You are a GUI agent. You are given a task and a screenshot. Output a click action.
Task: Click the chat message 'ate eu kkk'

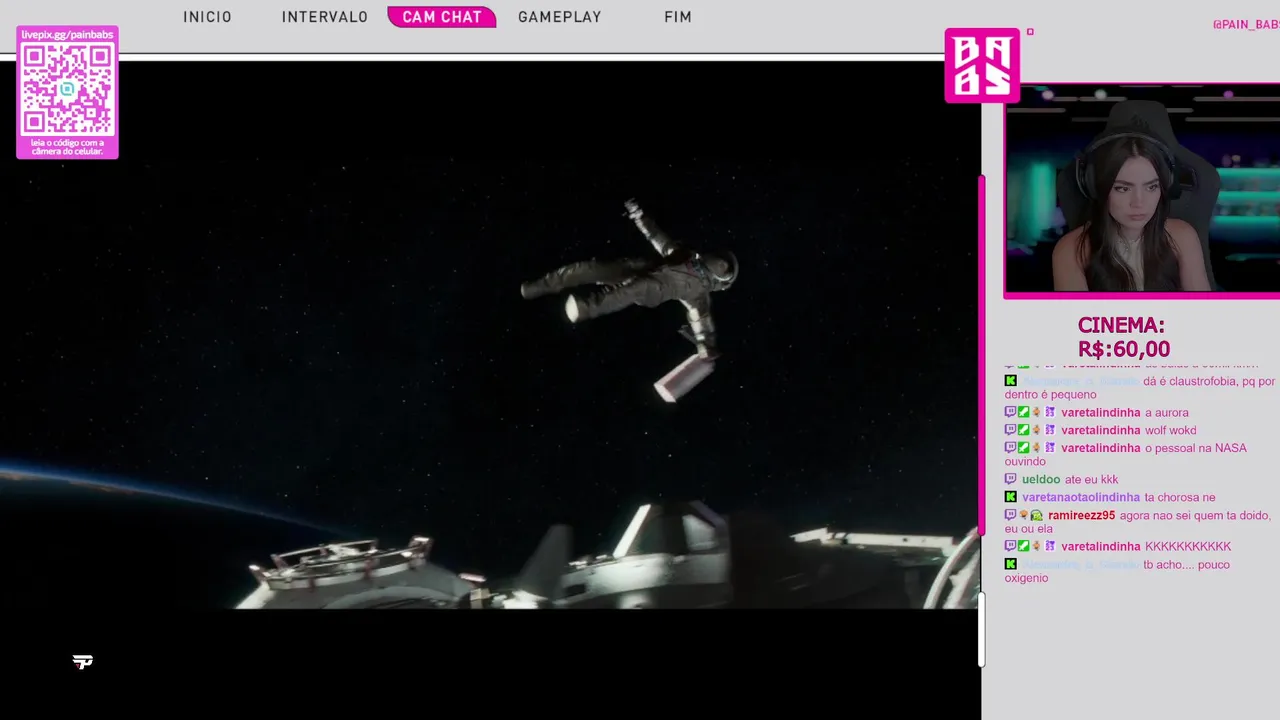pyautogui.click(x=1091, y=479)
